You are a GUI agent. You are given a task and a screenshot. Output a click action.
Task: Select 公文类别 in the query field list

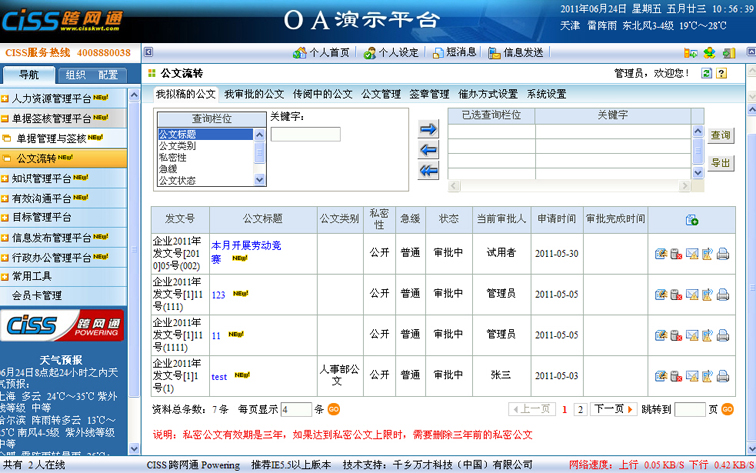176,146
